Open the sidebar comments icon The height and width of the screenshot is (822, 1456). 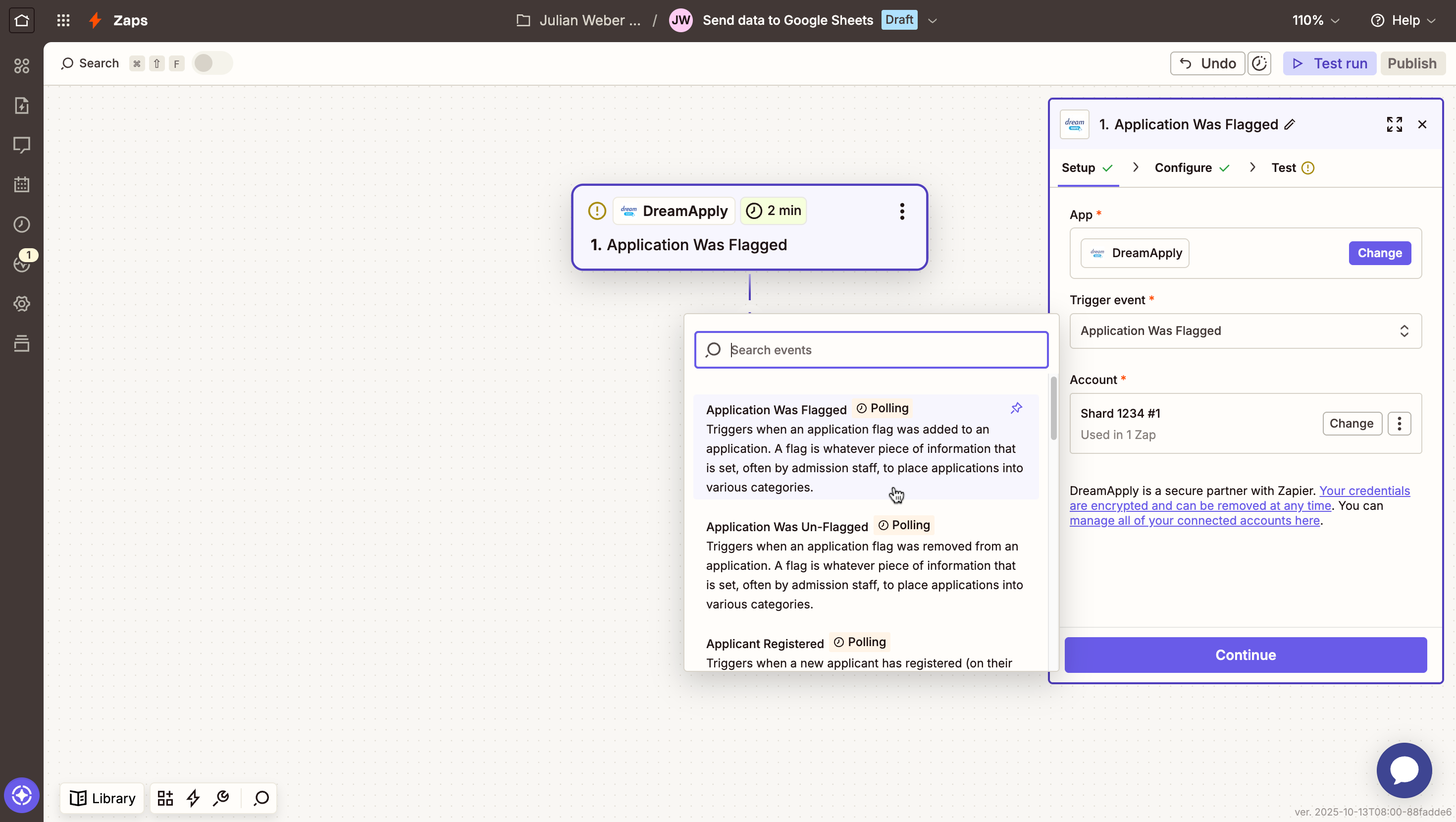(x=21, y=145)
